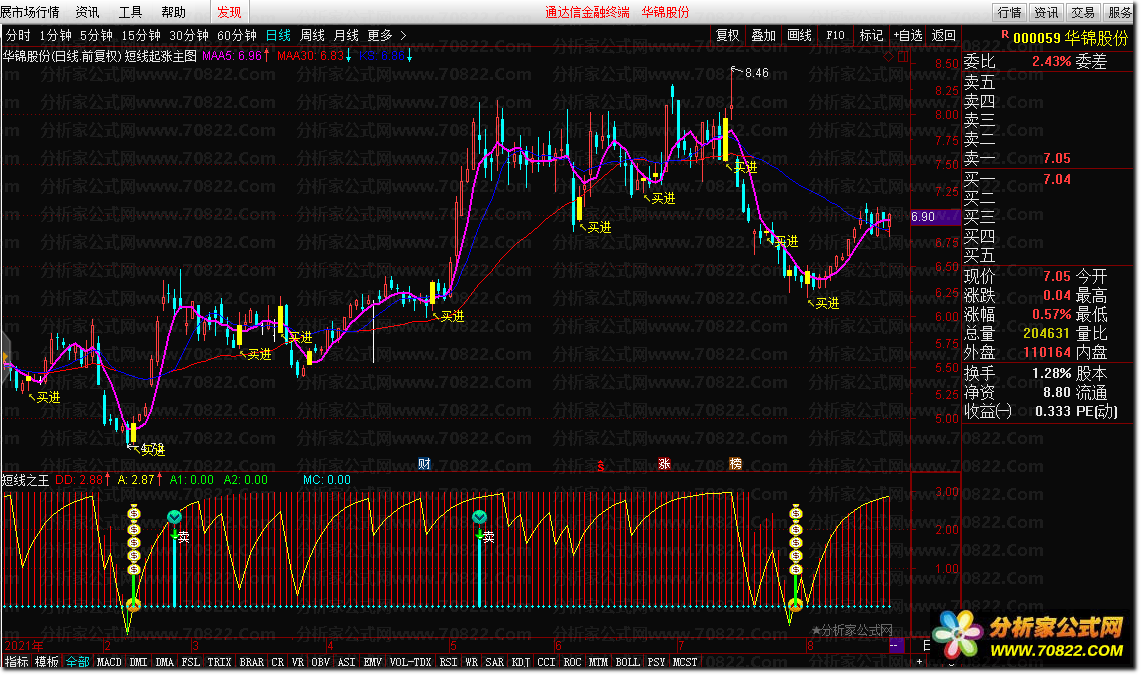Open the 工具 menu
This screenshot has height=675, width=1142.
(130, 12)
